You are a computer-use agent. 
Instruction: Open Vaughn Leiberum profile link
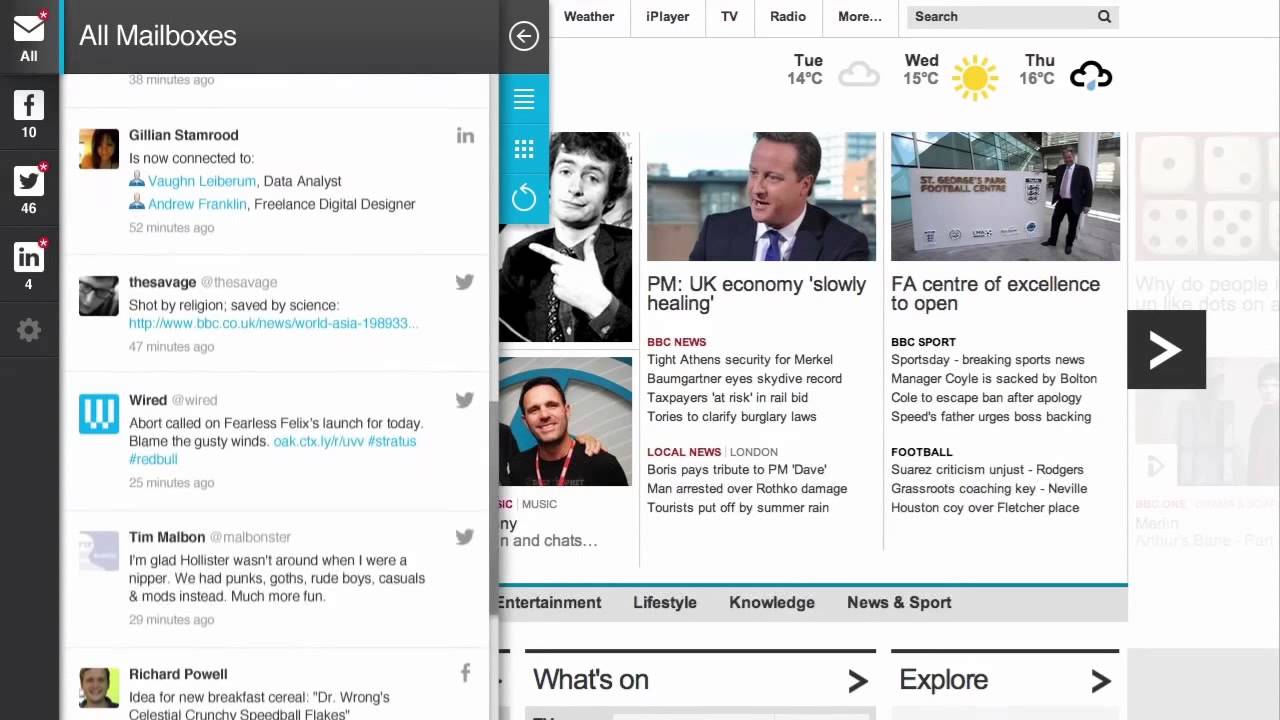pyautogui.click(x=202, y=181)
